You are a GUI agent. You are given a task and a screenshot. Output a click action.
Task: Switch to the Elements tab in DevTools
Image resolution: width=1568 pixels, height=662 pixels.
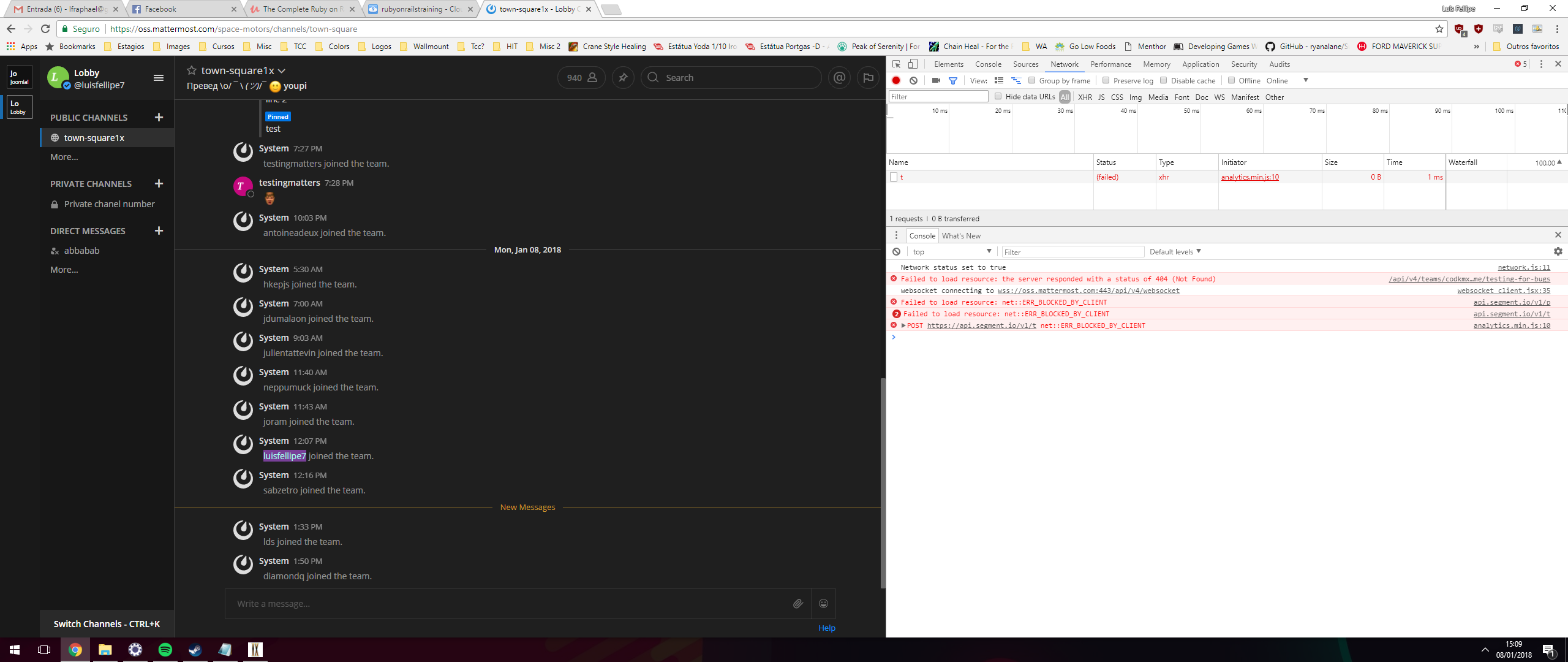pyautogui.click(x=949, y=64)
